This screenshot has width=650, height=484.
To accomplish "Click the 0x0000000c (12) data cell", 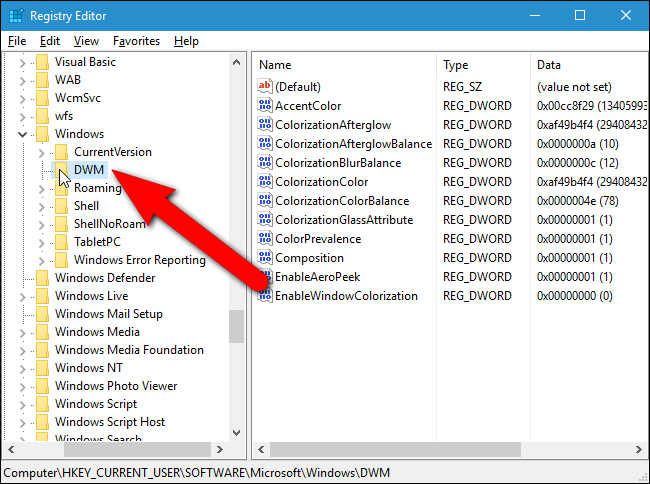I will (x=577, y=163).
